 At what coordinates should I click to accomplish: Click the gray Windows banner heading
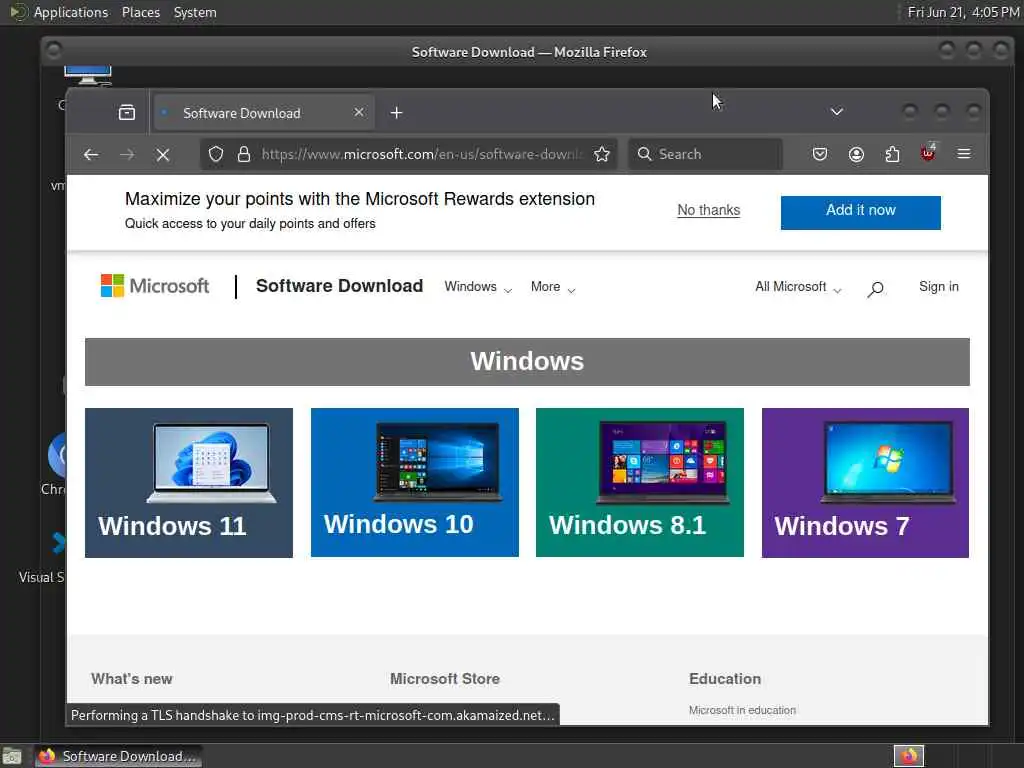[527, 362]
